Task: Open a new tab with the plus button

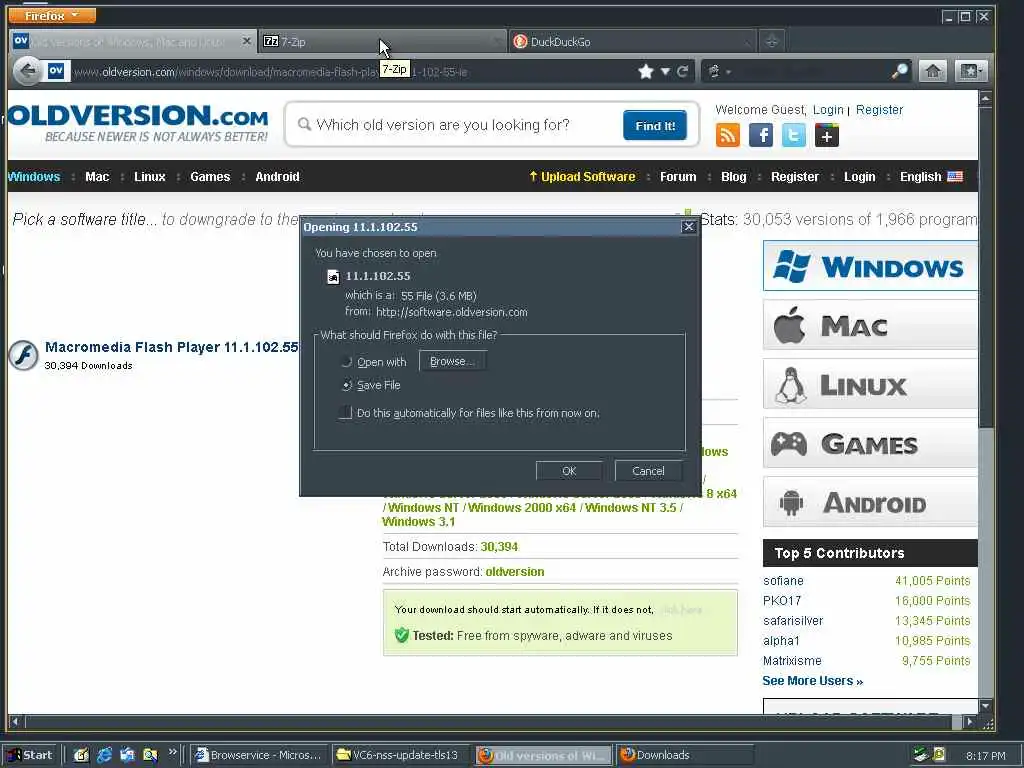Action: coord(771,41)
